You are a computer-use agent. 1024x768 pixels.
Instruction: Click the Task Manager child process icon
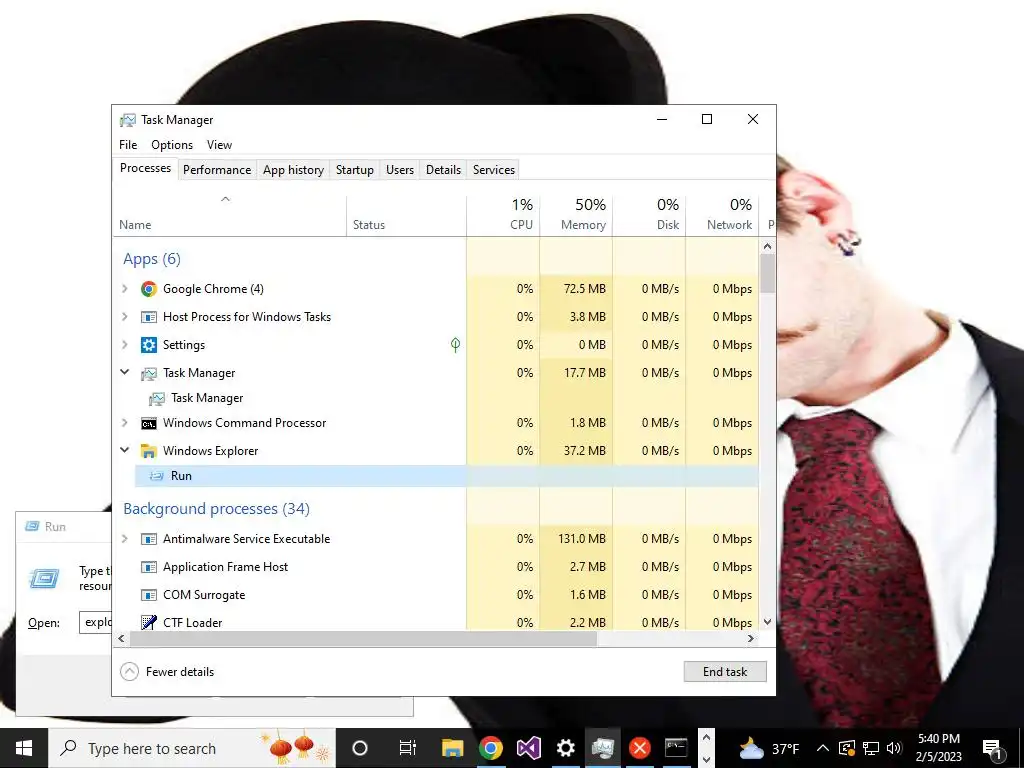tap(157, 398)
